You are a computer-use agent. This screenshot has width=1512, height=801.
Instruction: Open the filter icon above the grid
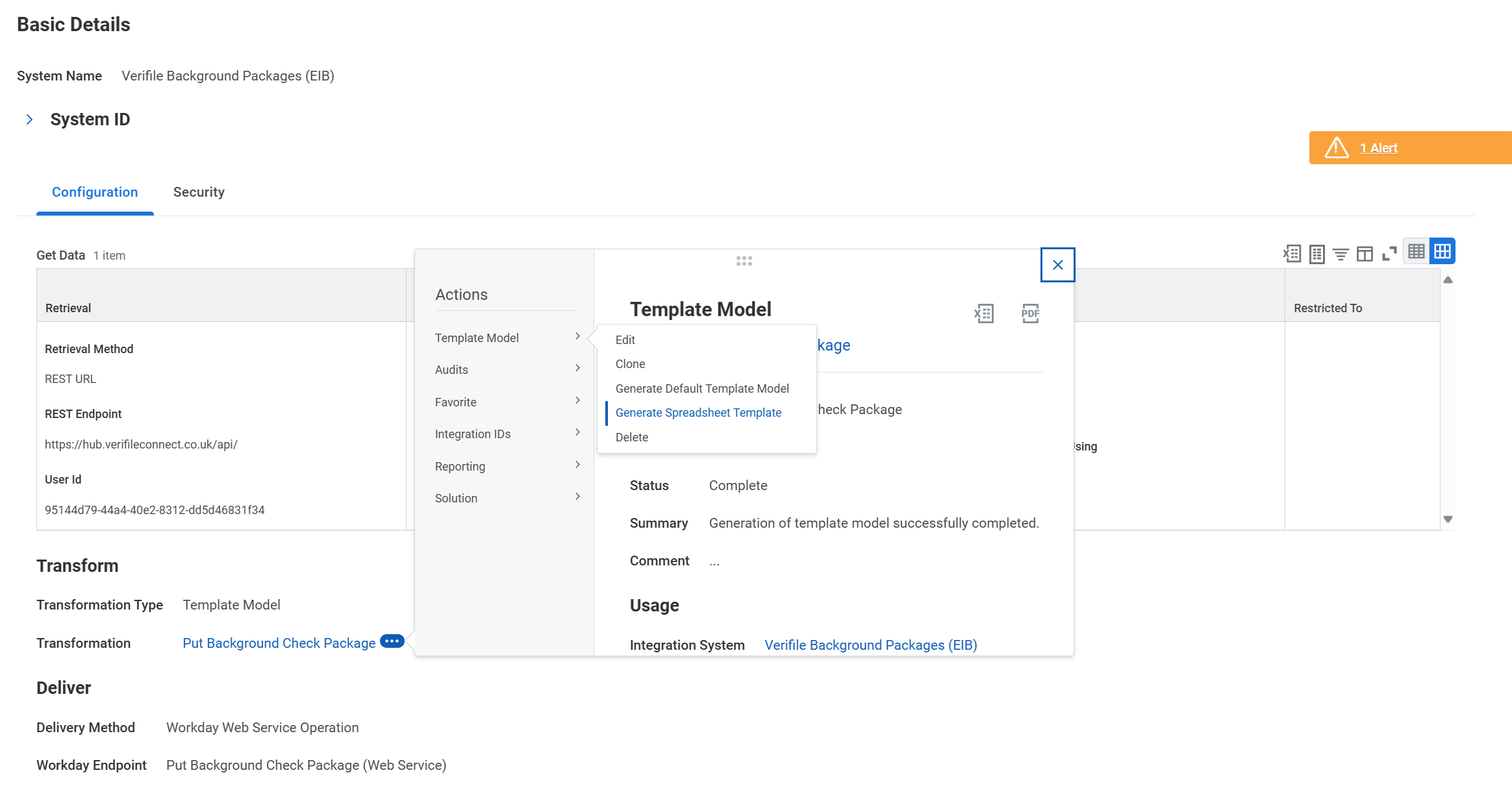[1341, 254]
